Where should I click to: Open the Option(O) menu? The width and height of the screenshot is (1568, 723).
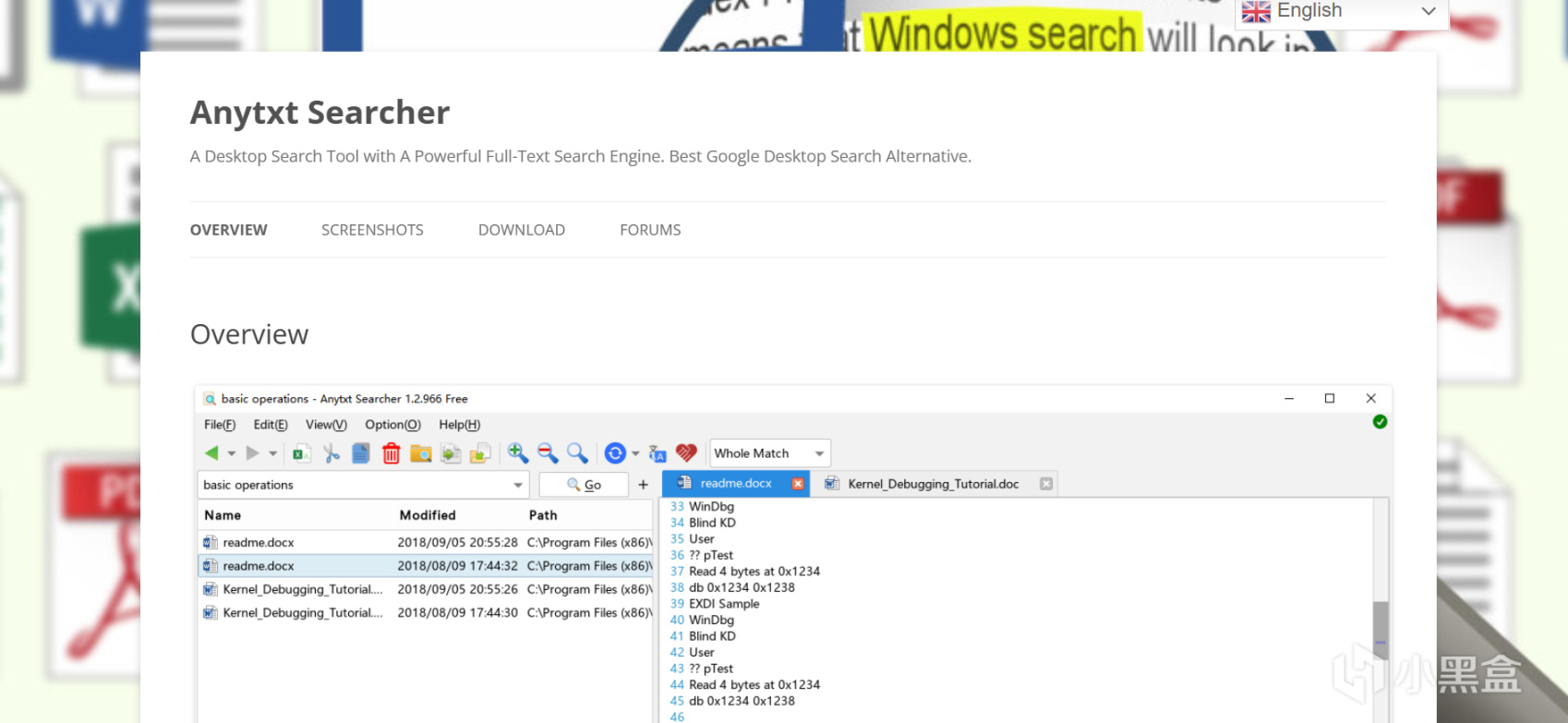pyautogui.click(x=392, y=425)
